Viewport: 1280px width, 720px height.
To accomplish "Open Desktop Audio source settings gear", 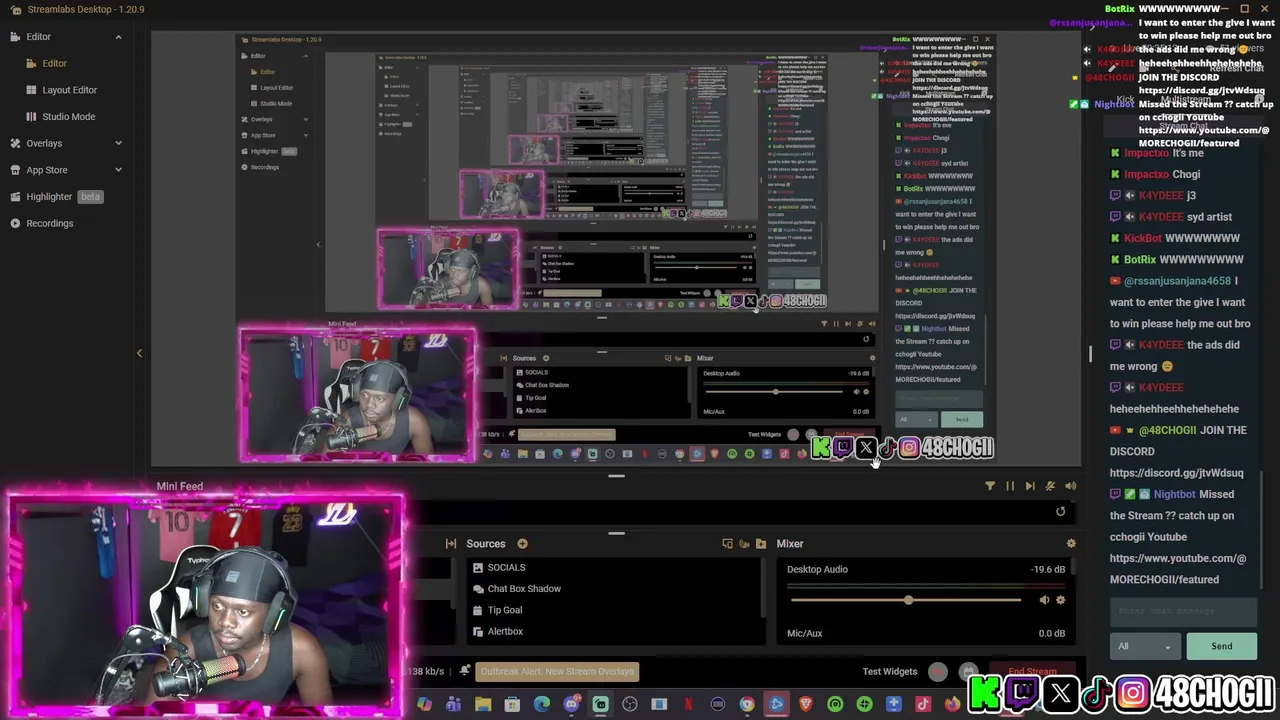I will (x=1060, y=600).
